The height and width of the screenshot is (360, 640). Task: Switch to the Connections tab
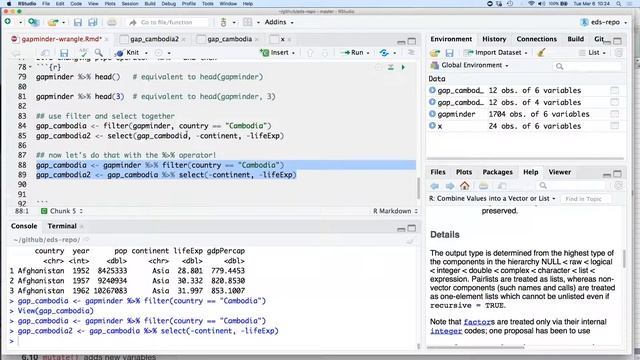tap(536, 39)
